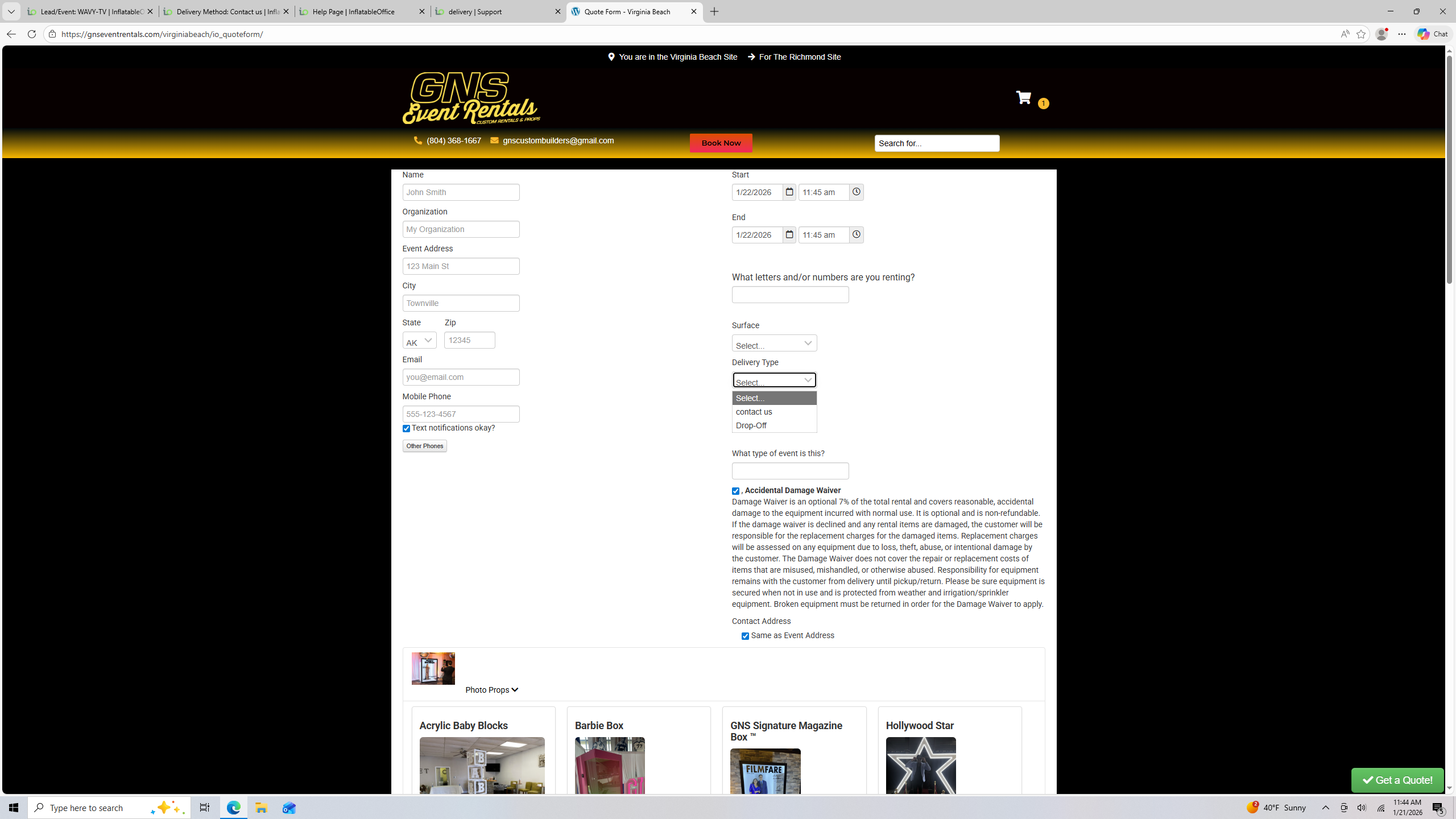Click the phone number icon link
The width and height of the screenshot is (1456, 819).
tap(418, 140)
